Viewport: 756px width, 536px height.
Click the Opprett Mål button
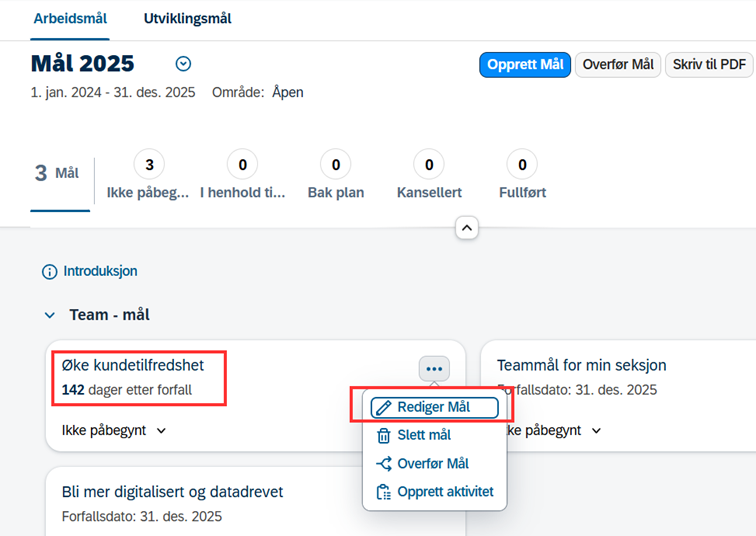(x=525, y=65)
